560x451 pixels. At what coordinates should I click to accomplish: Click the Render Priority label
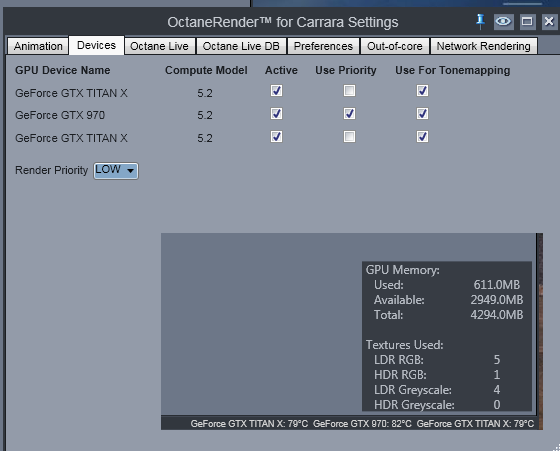click(51, 170)
